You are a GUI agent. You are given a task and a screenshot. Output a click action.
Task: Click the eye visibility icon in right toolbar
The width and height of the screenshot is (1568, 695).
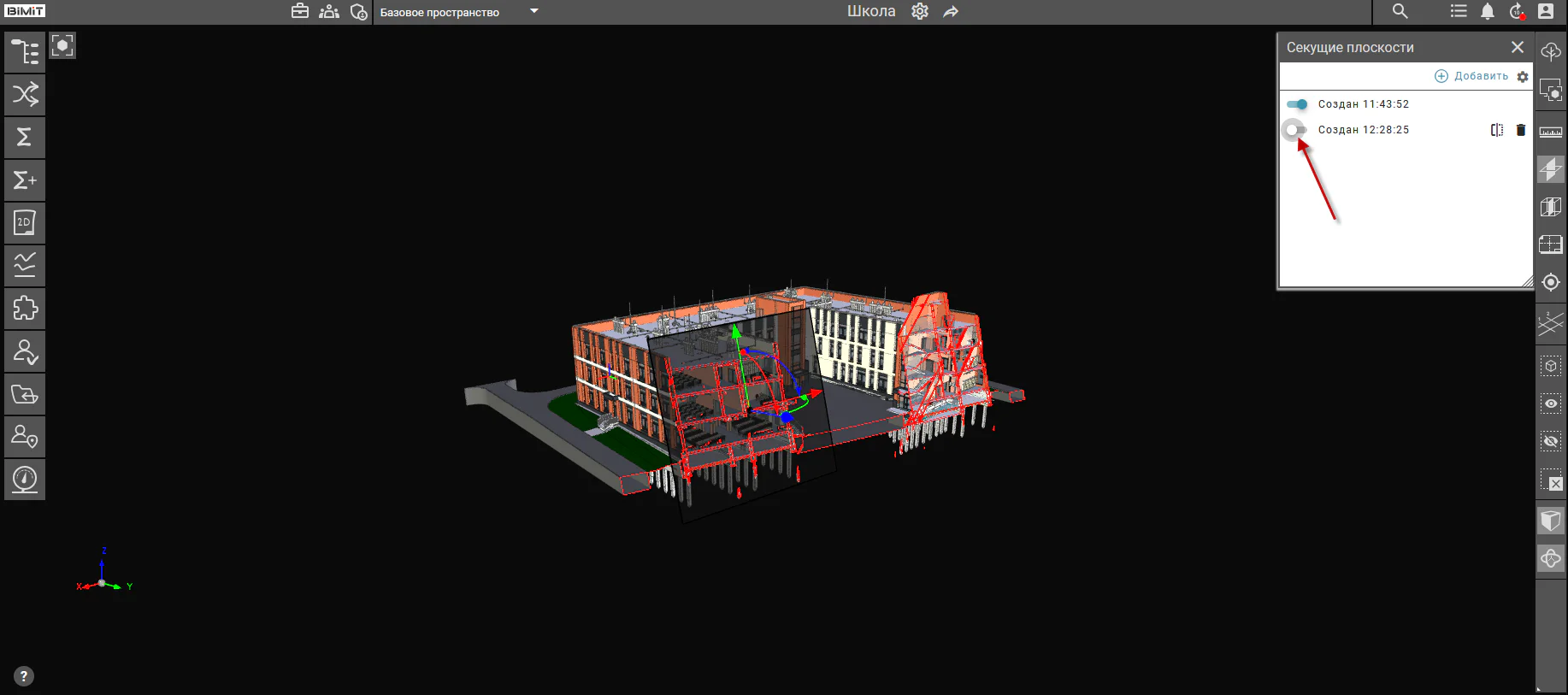coord(1551,403)
